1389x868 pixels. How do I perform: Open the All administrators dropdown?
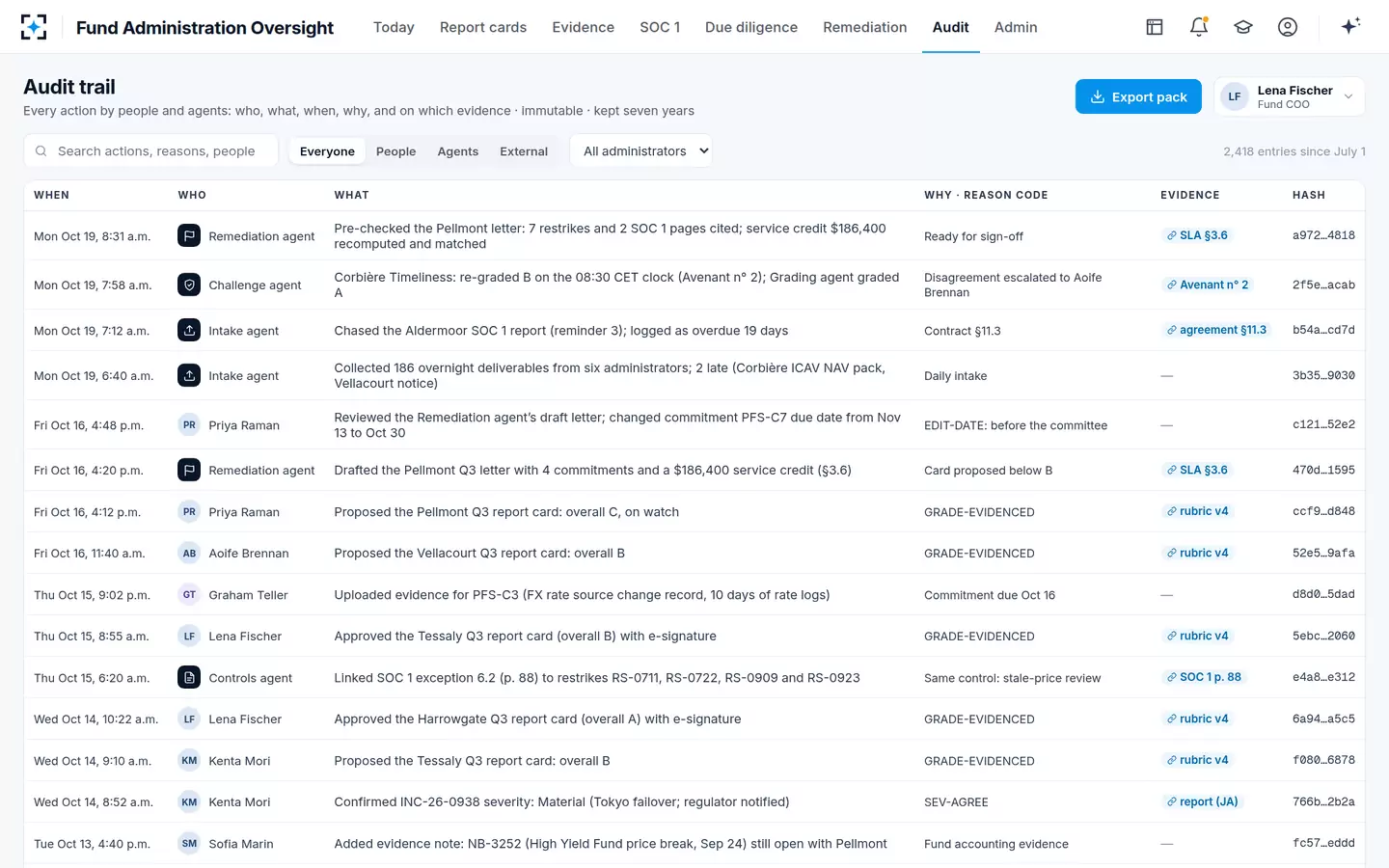tap(641, 150)
